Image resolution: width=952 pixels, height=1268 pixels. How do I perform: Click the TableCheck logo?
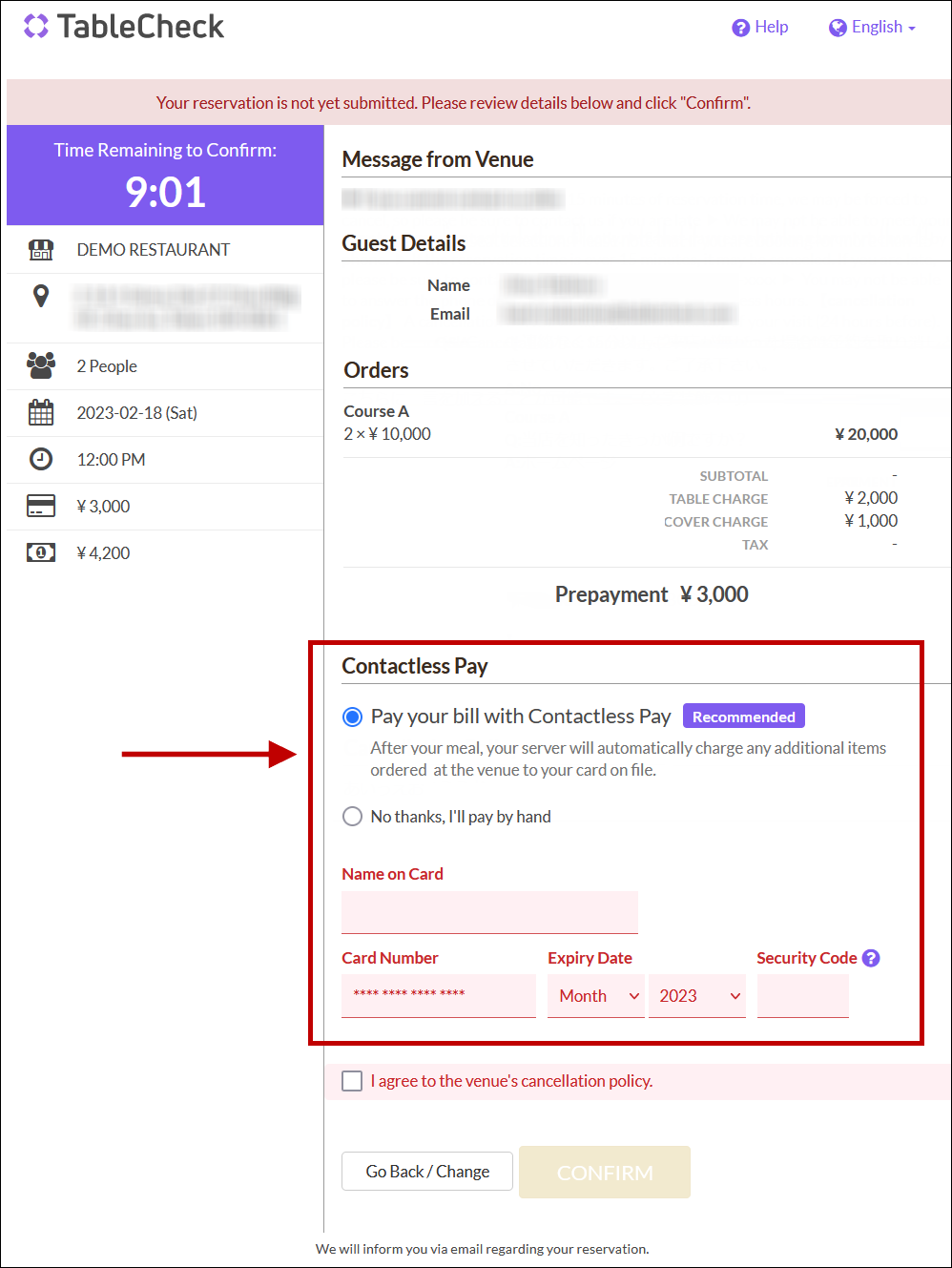[x=124, y=27]
